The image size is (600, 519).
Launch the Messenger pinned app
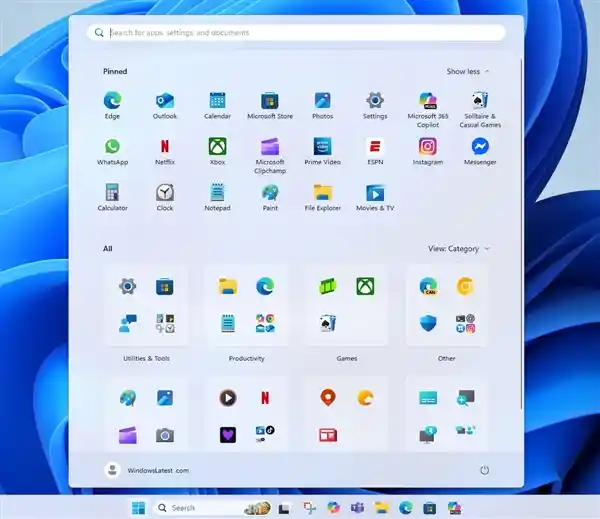click(480, 152)
